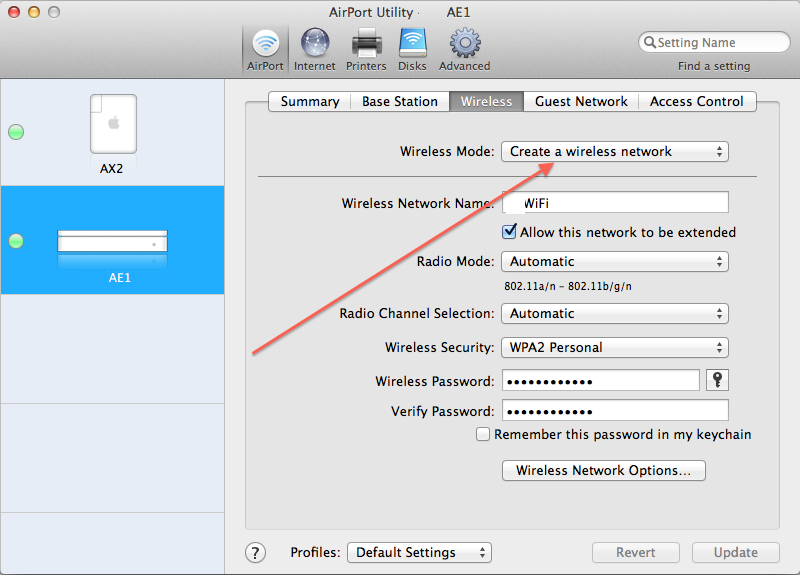
Task: Close the AirPort Utility window
Action: click(x=14, y=12)
